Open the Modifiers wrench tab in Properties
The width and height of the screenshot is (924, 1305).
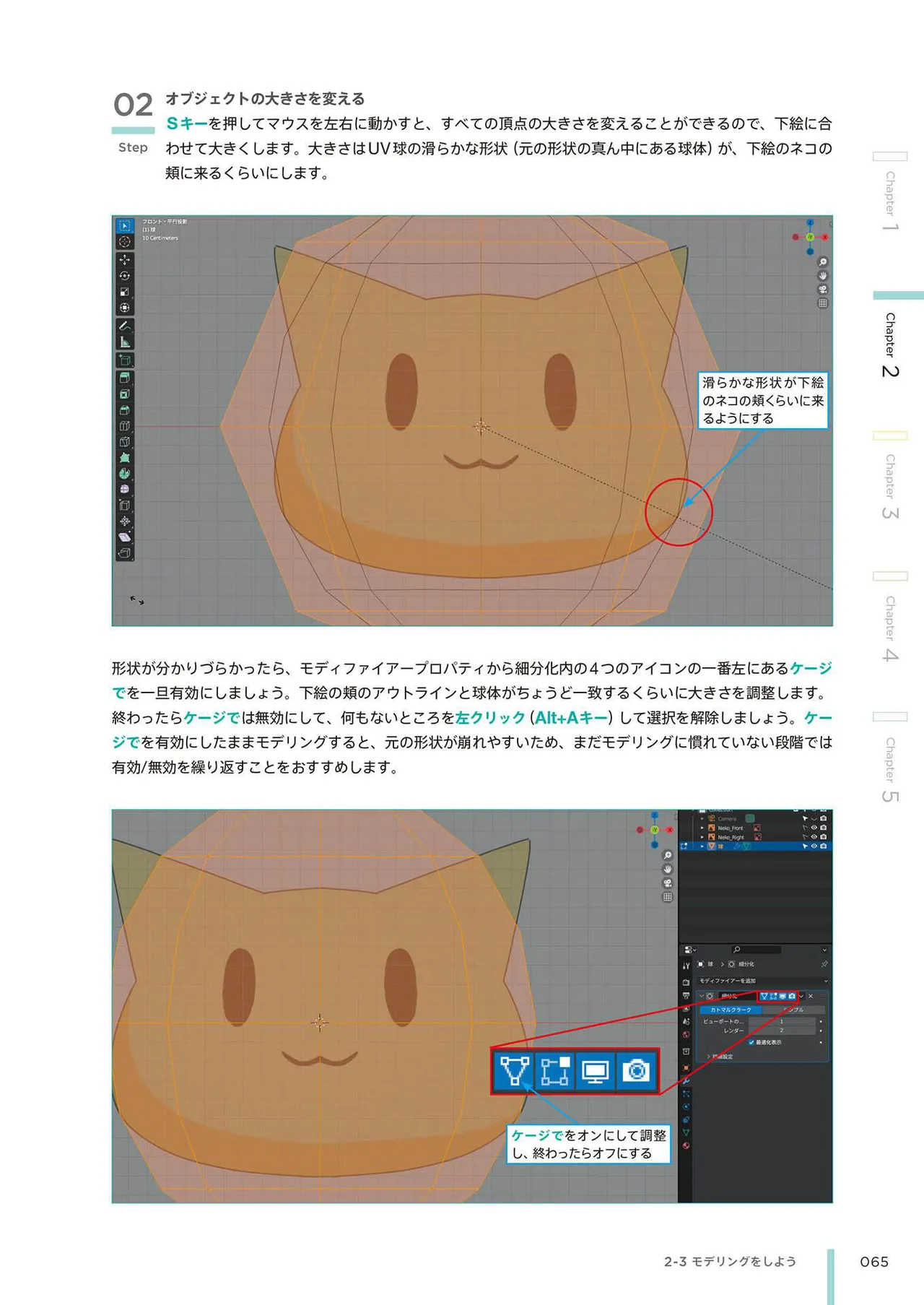[x=686, y=1080]
